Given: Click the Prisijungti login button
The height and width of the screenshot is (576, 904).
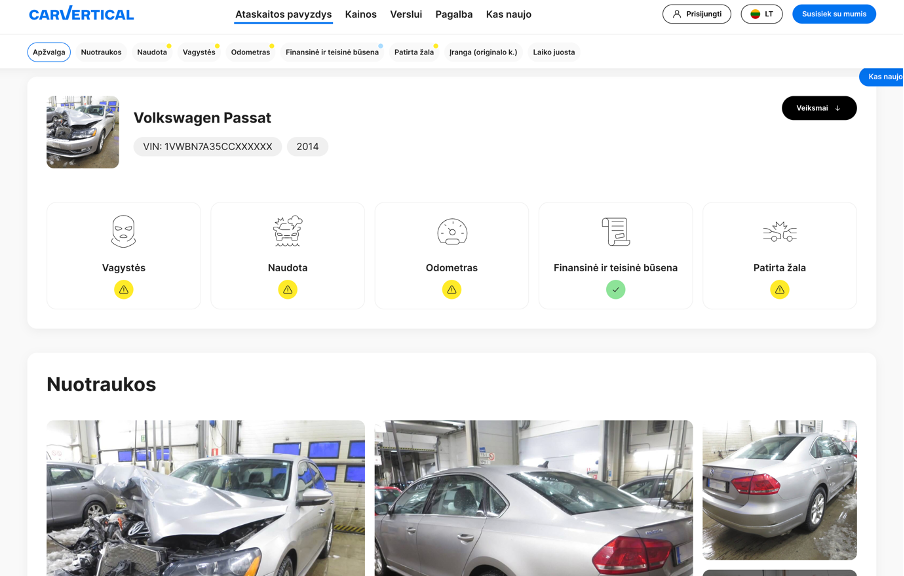Looking at the screenshot, I should 696,14.
